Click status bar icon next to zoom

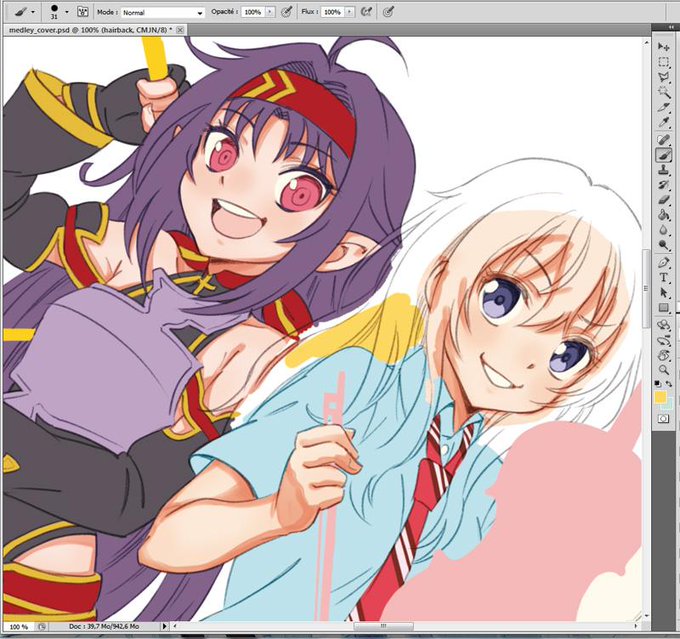click(x=42, y=627)
